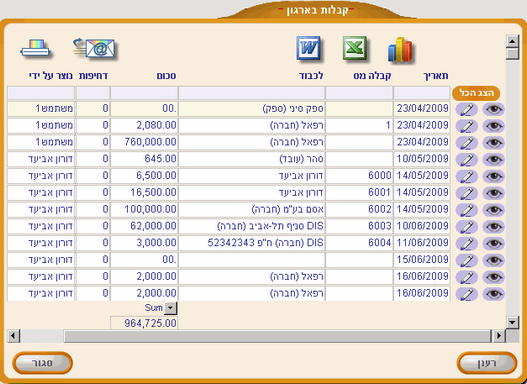The height and width of the screenshot is (384, 527).
Task: Click the הצג הכל show-all button
Action: [x=476, y=93]
